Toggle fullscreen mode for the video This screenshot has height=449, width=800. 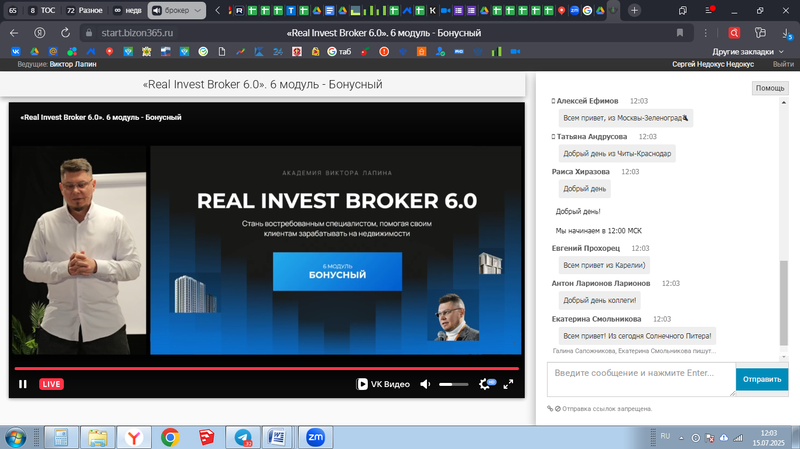click(509, 384)
